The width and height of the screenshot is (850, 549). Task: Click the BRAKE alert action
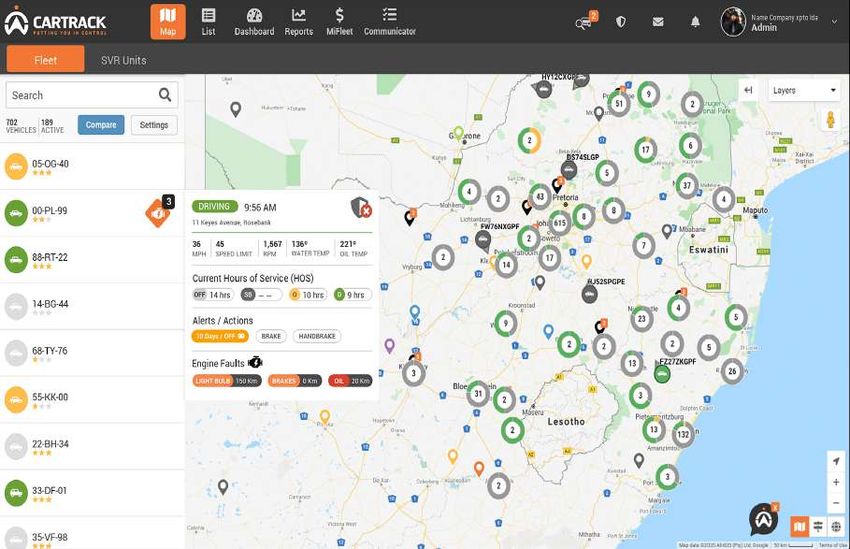pos(271,336)
